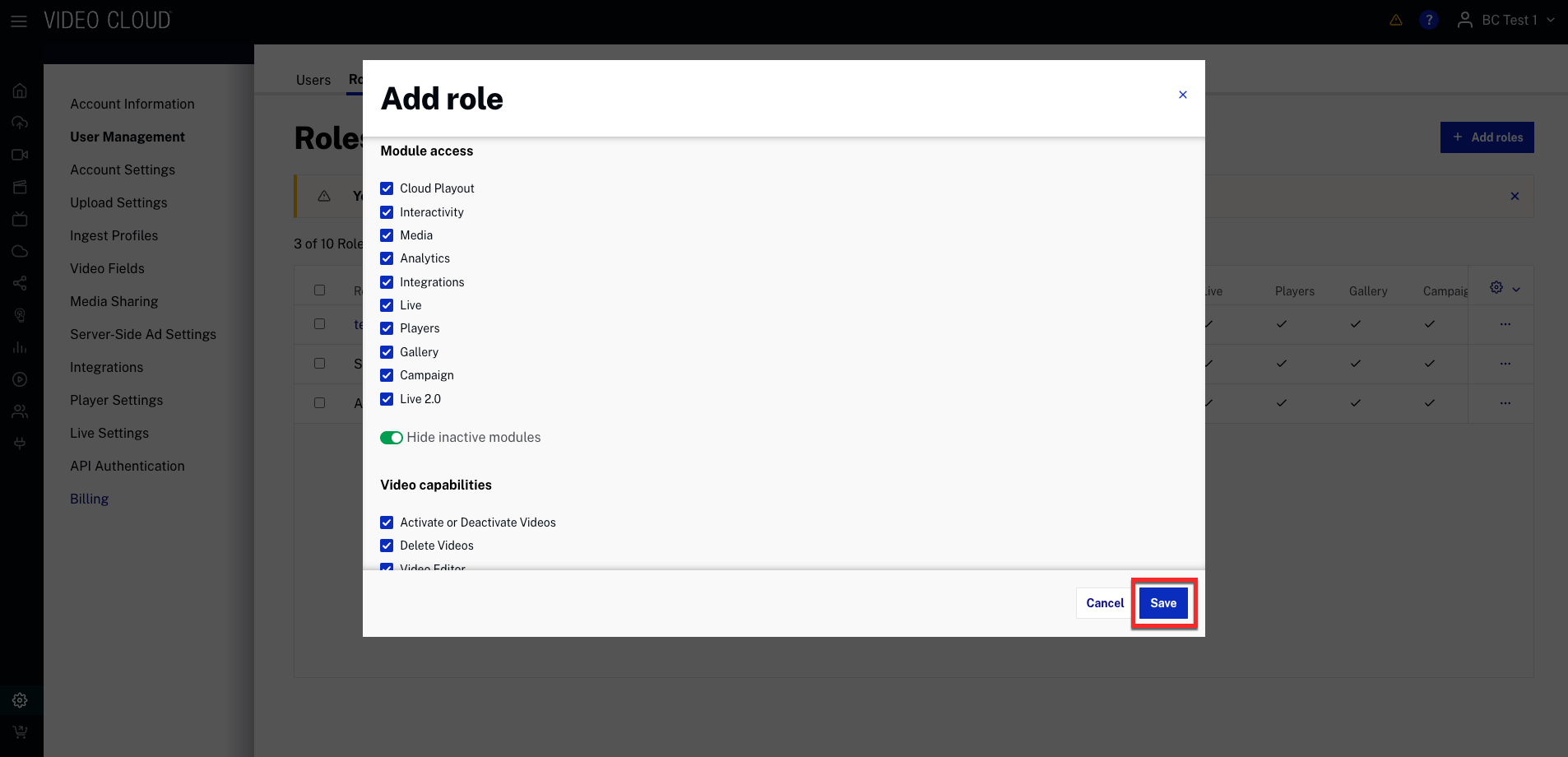Open the hamburger navigation menu
This screenshot has height=757, width=1568.
click(19, 21)
